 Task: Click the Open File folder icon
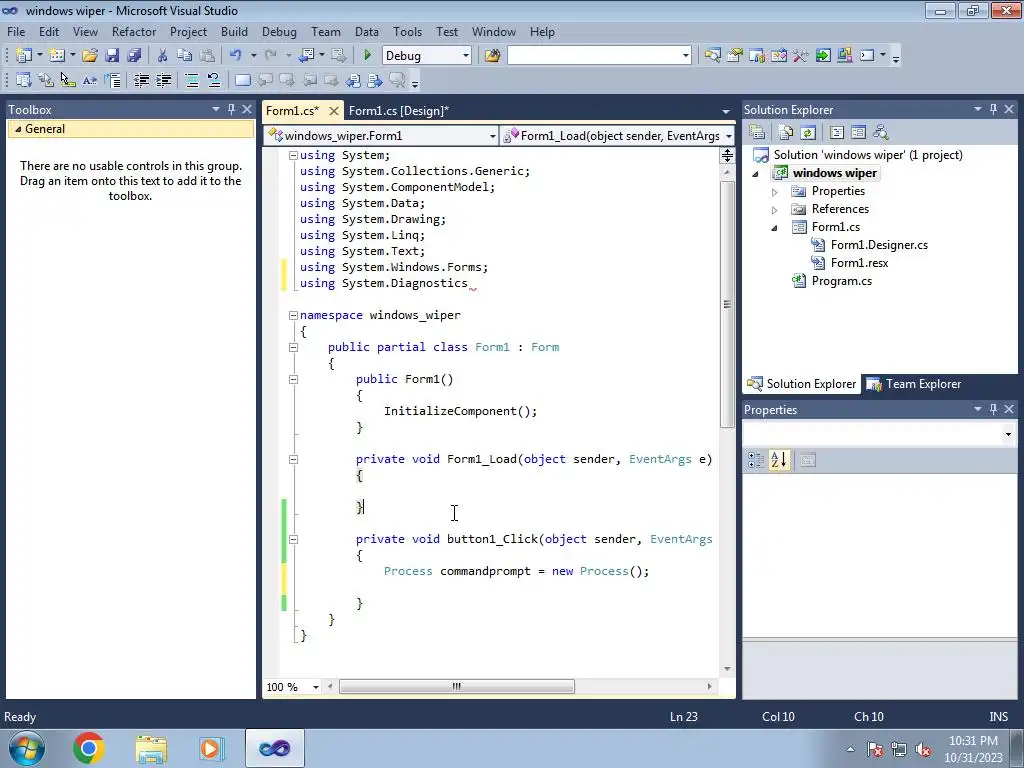89,56
